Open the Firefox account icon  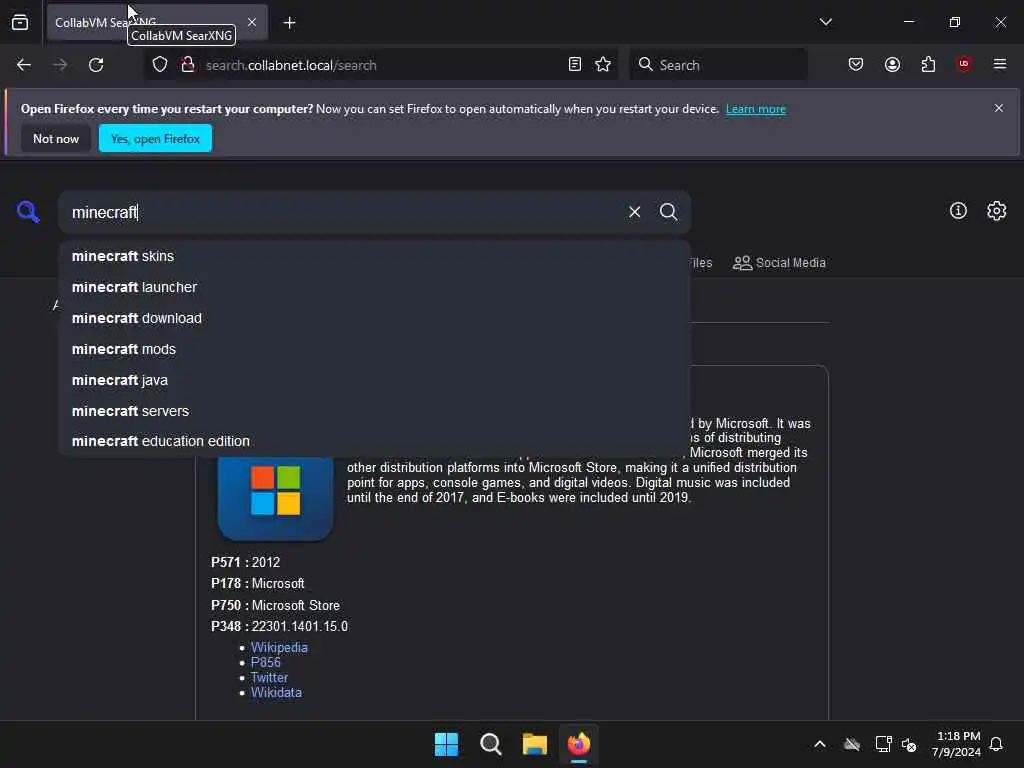click(x=892, y=65)
